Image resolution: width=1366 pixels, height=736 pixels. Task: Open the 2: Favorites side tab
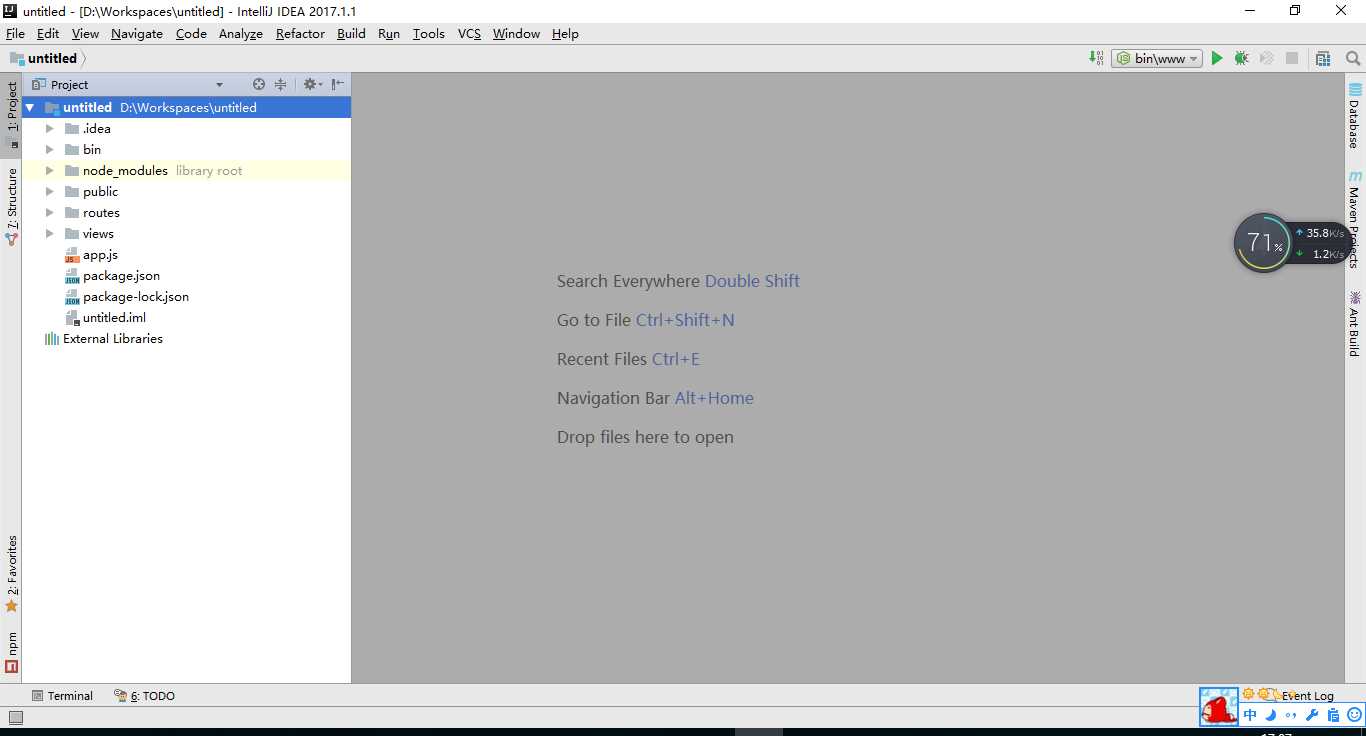point(11,574)
